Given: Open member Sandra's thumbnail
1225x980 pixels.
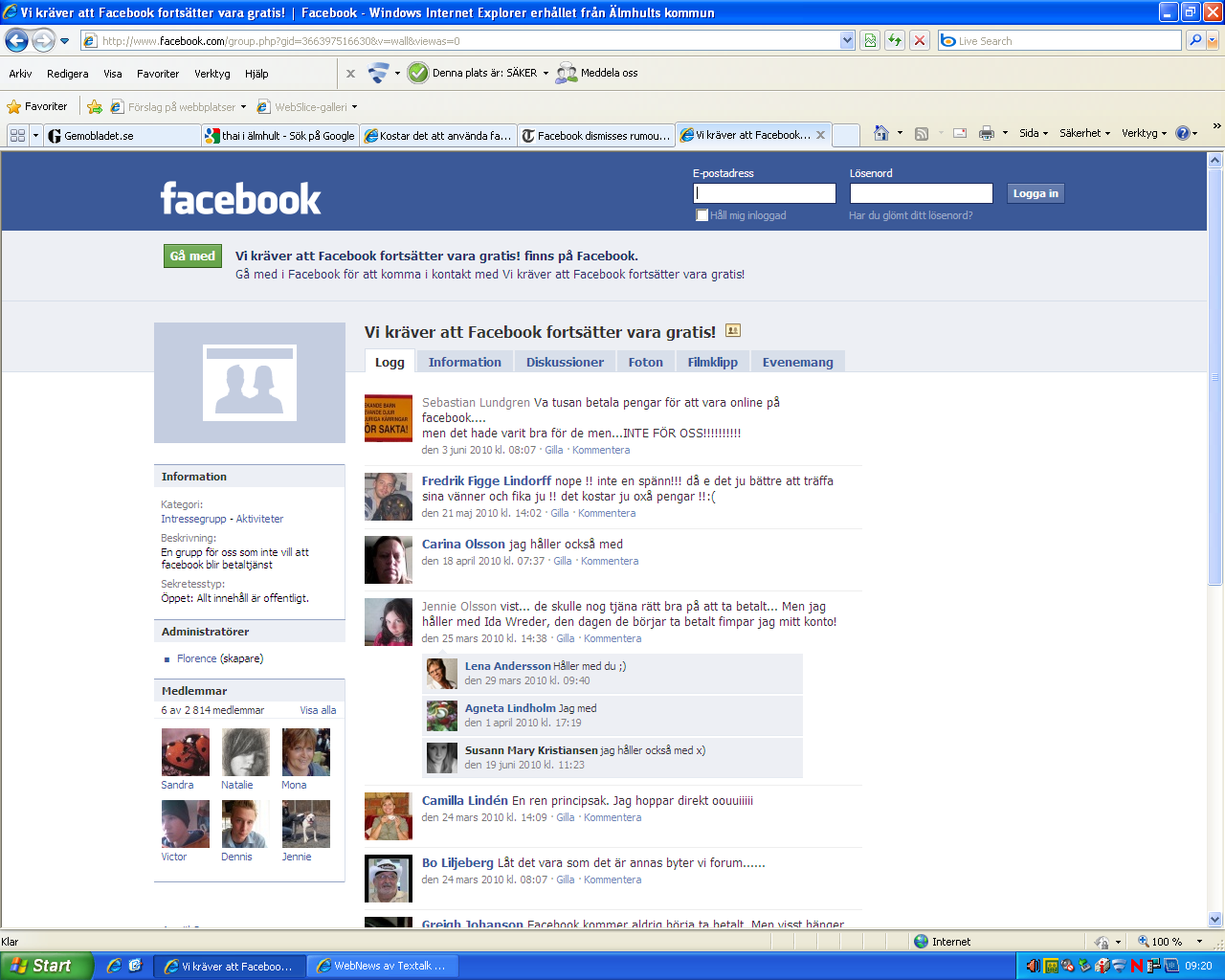Looking at the screenshot, I should 186,752.
